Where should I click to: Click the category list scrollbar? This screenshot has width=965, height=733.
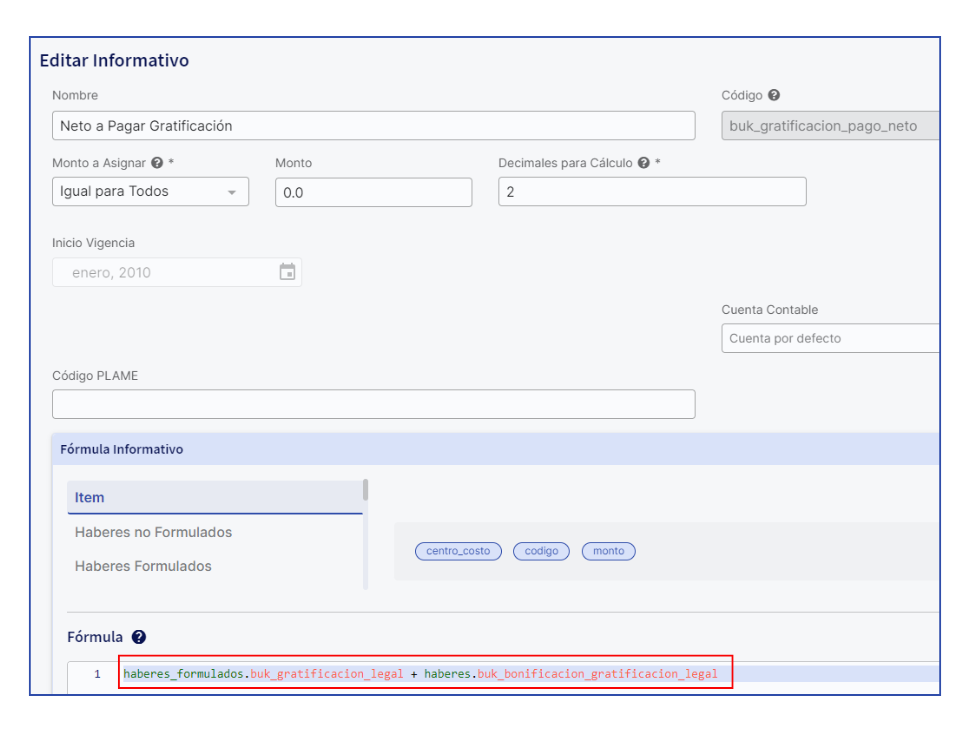point(366,490)
